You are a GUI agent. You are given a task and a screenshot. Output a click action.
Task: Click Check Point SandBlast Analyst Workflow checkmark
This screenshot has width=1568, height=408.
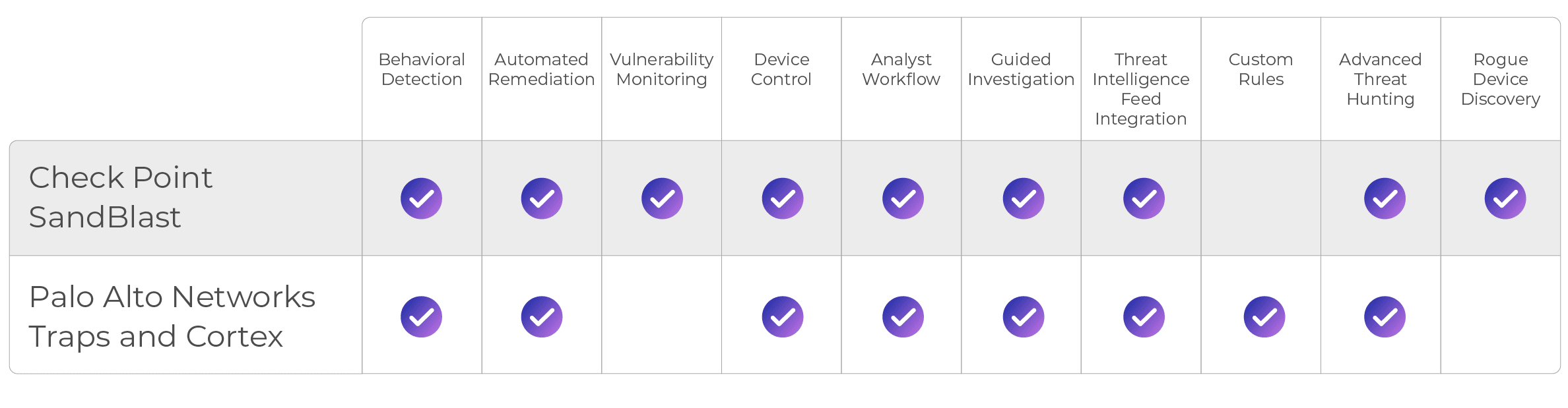tap(903, 198)
